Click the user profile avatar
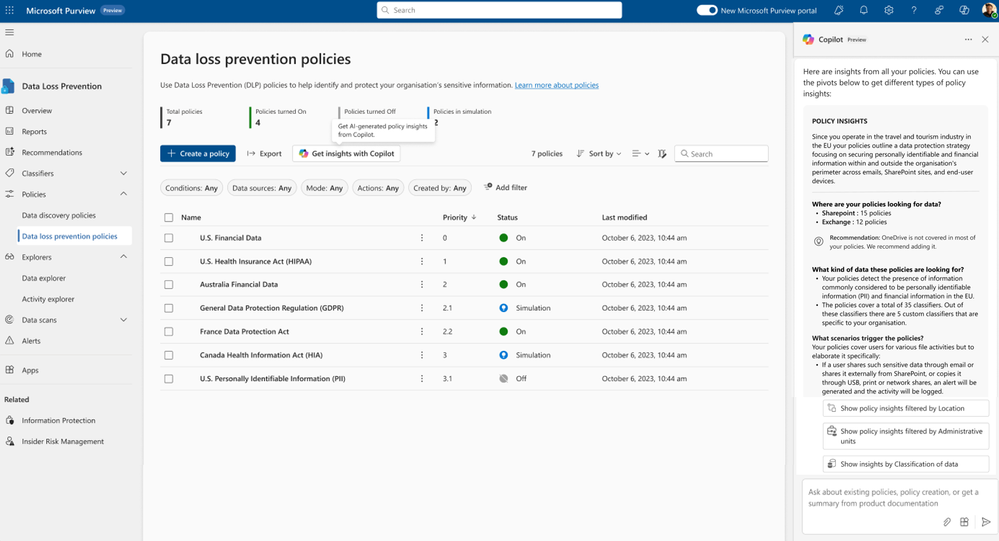 pyautogui.click(x=989, y=10)
